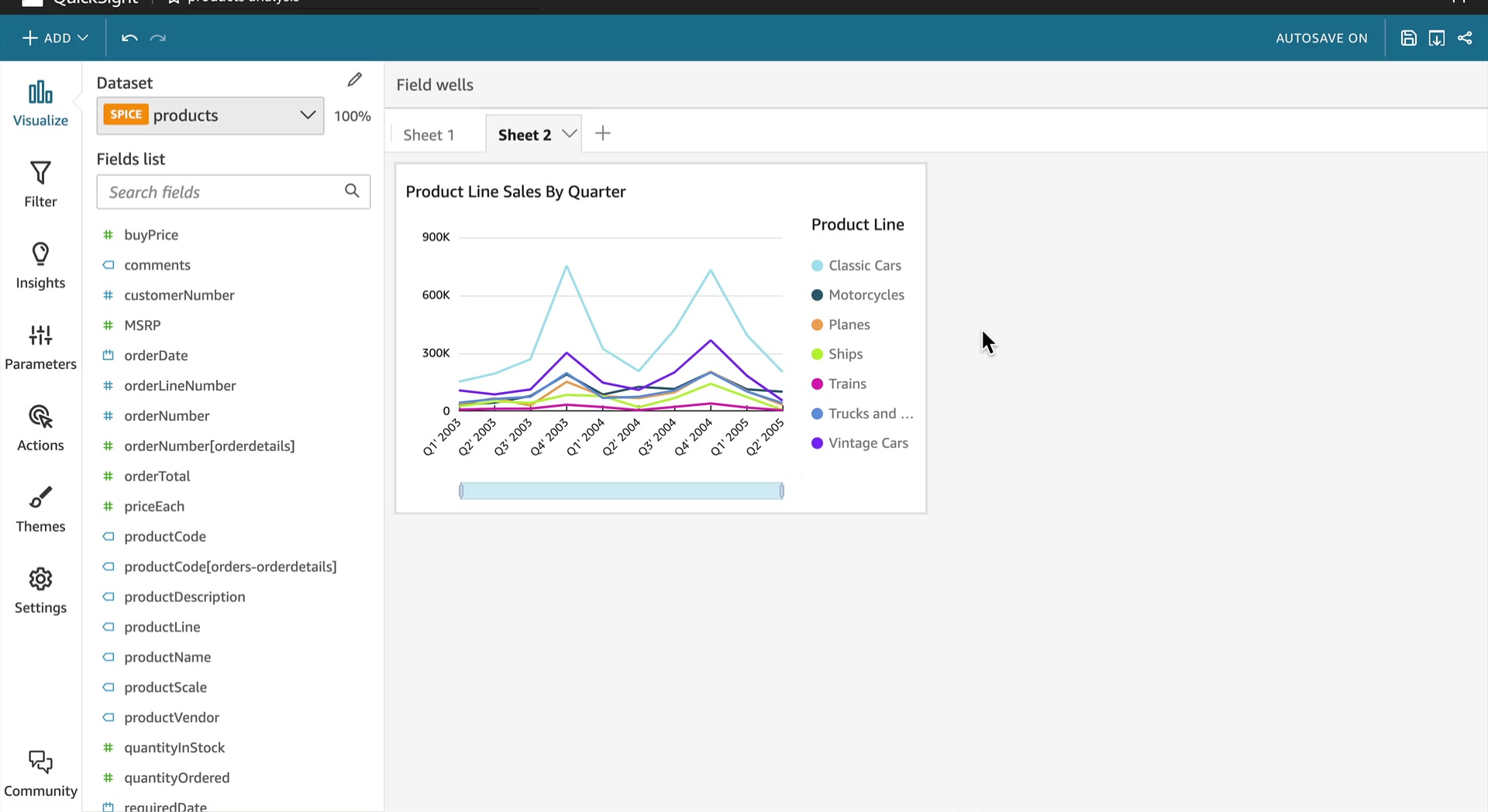Expand the ADD dropdown menu
The image size is (1488, 812).
coord(55,38)
